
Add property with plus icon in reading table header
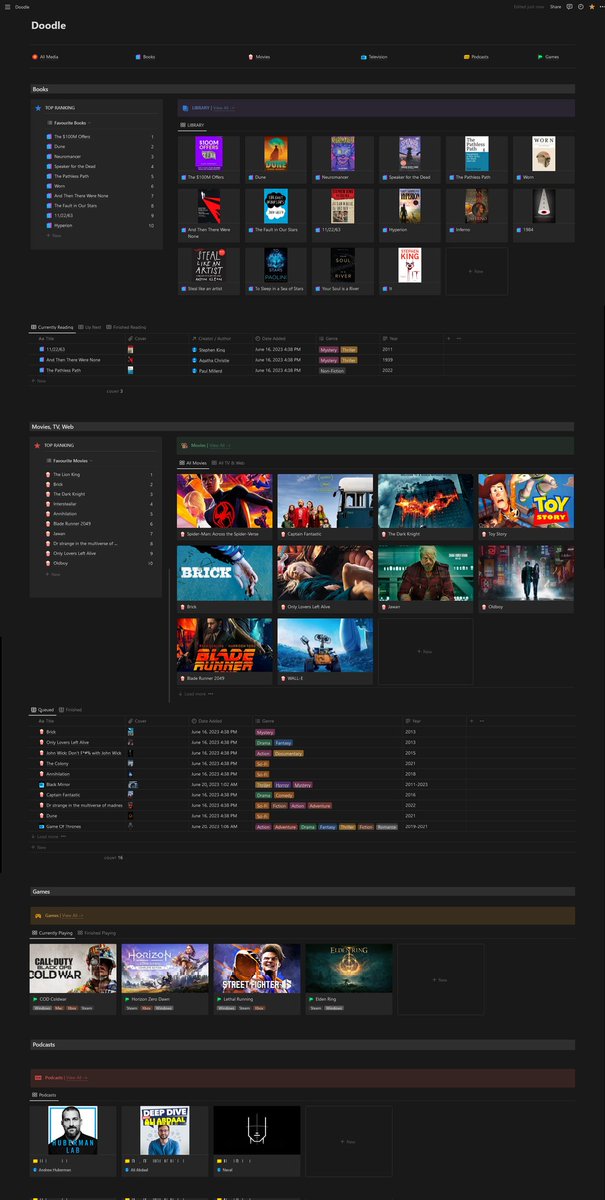pos(448,339)
